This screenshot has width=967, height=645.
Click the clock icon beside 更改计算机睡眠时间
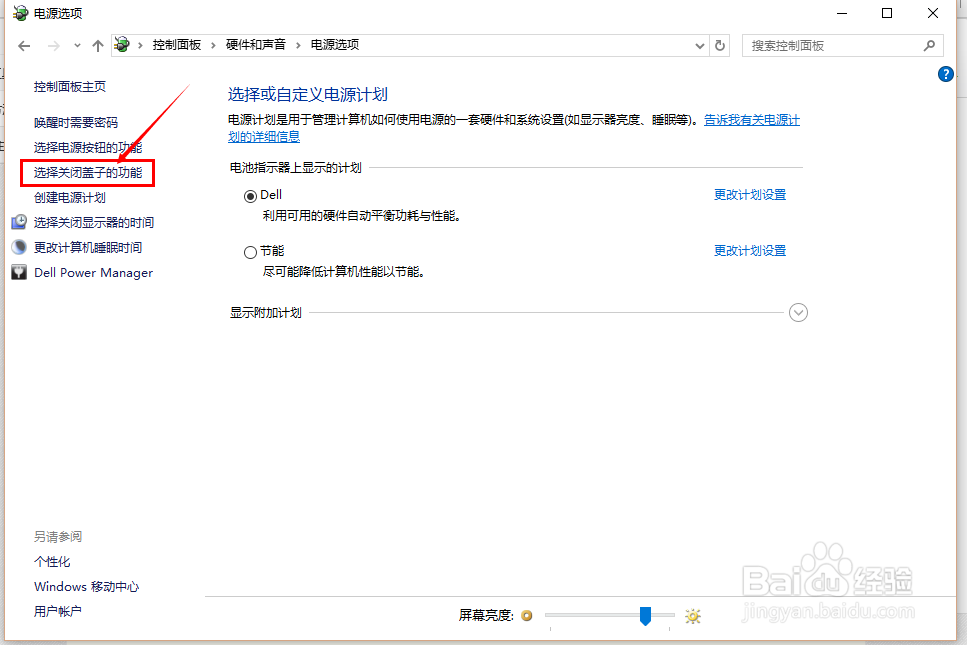click(18, 246)
